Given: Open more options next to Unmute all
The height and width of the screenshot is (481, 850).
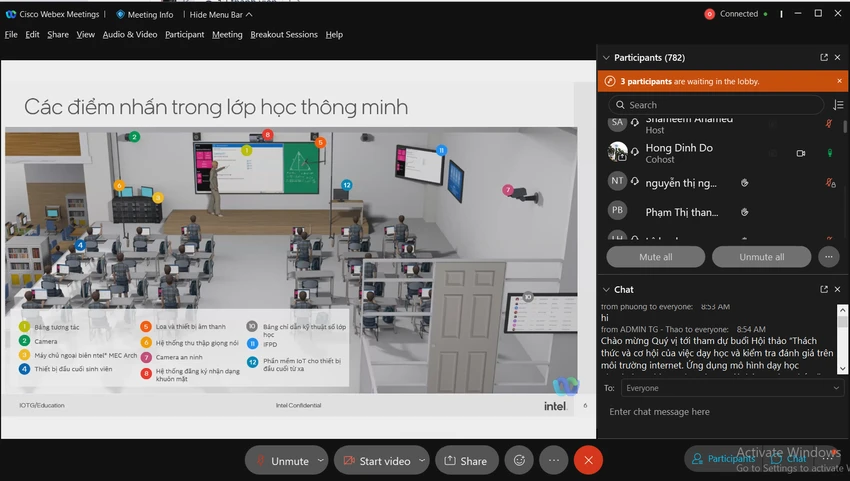Looking at the screenshot, I should (x=829, y=257).
